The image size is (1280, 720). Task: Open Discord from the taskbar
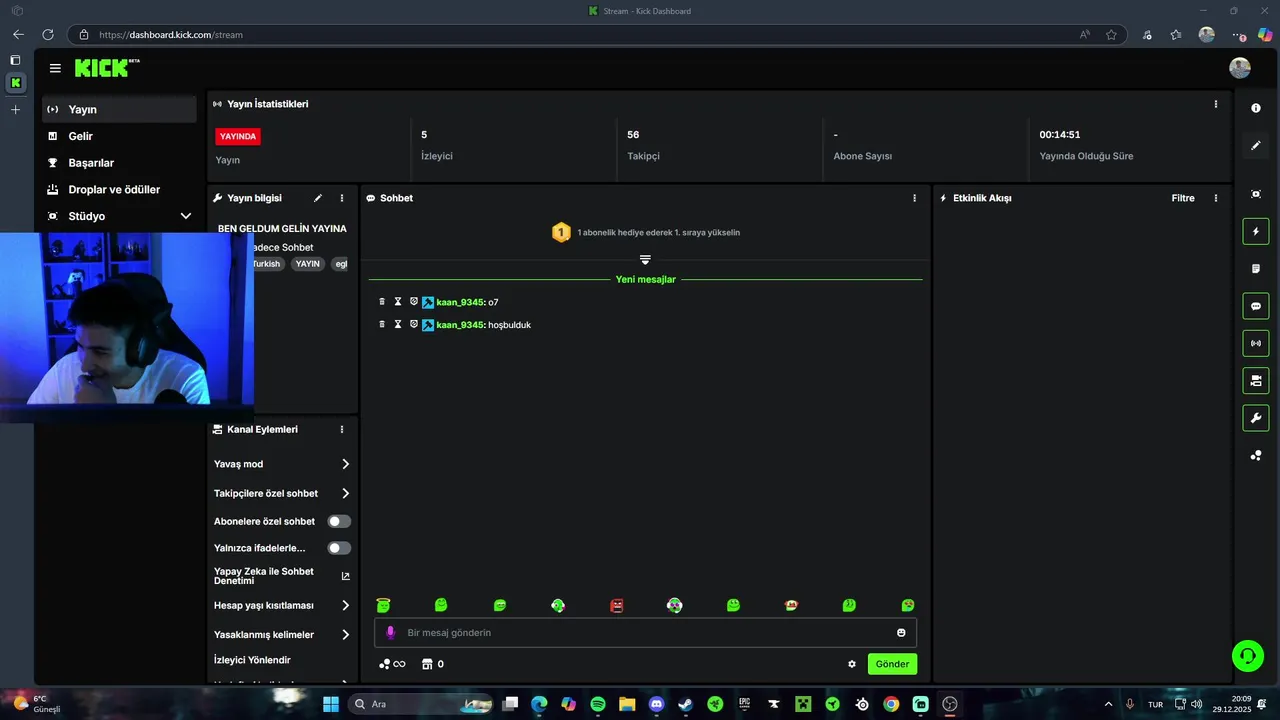pyautogui.click(x=656, y=704)
